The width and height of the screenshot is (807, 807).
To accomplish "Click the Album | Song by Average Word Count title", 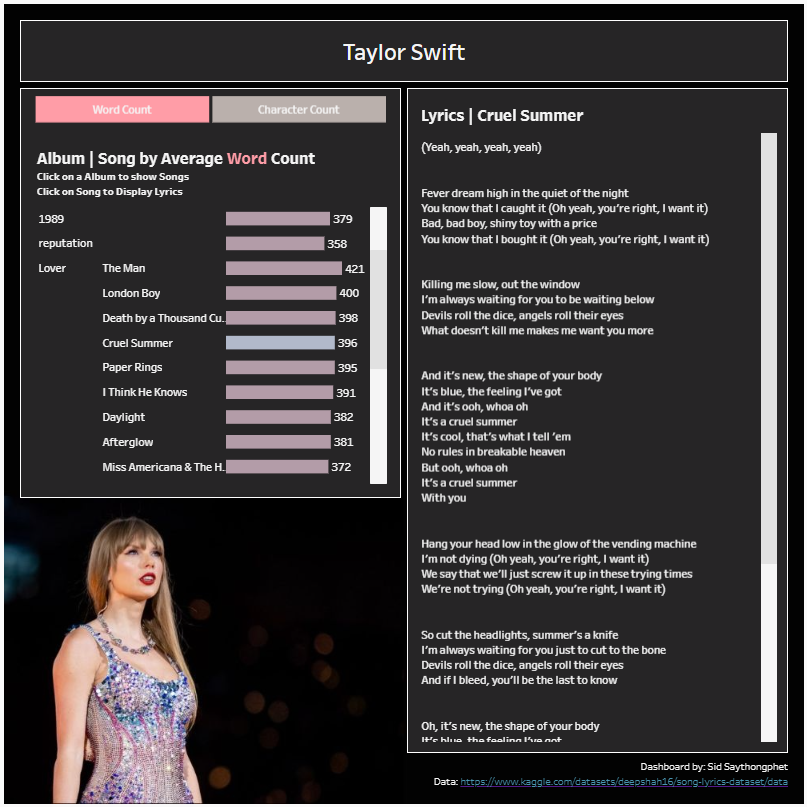I will click(x=176, y=159).
